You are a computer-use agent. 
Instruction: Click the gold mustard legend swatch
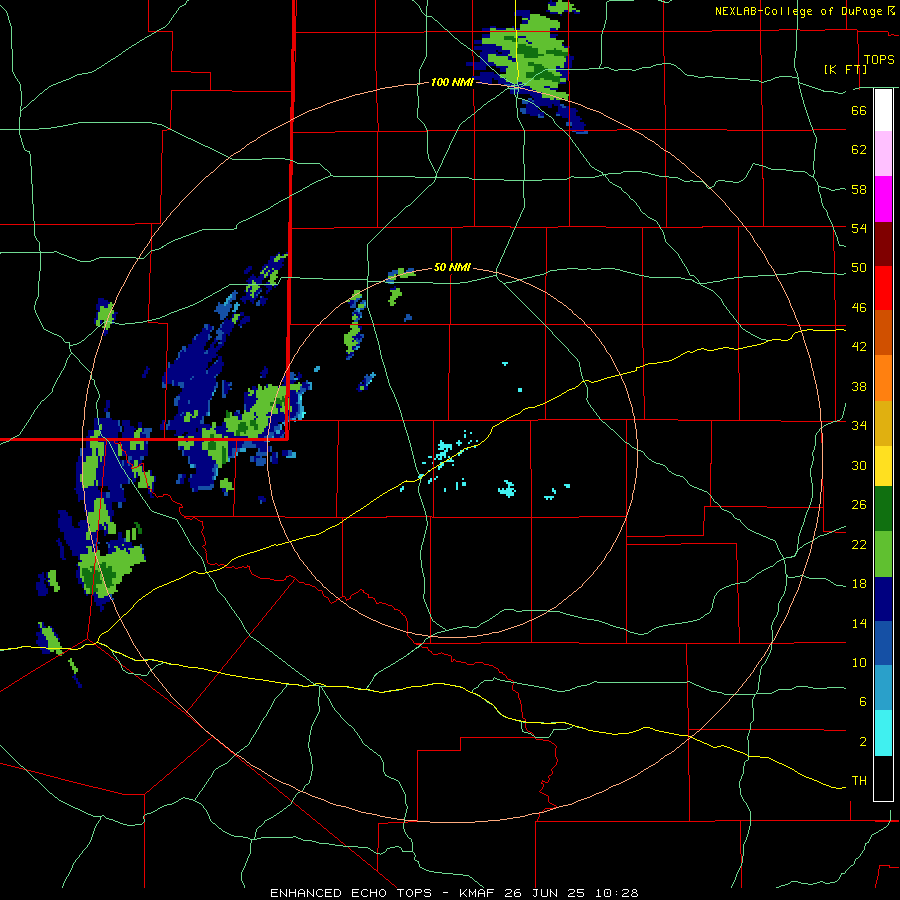point(883,423)
